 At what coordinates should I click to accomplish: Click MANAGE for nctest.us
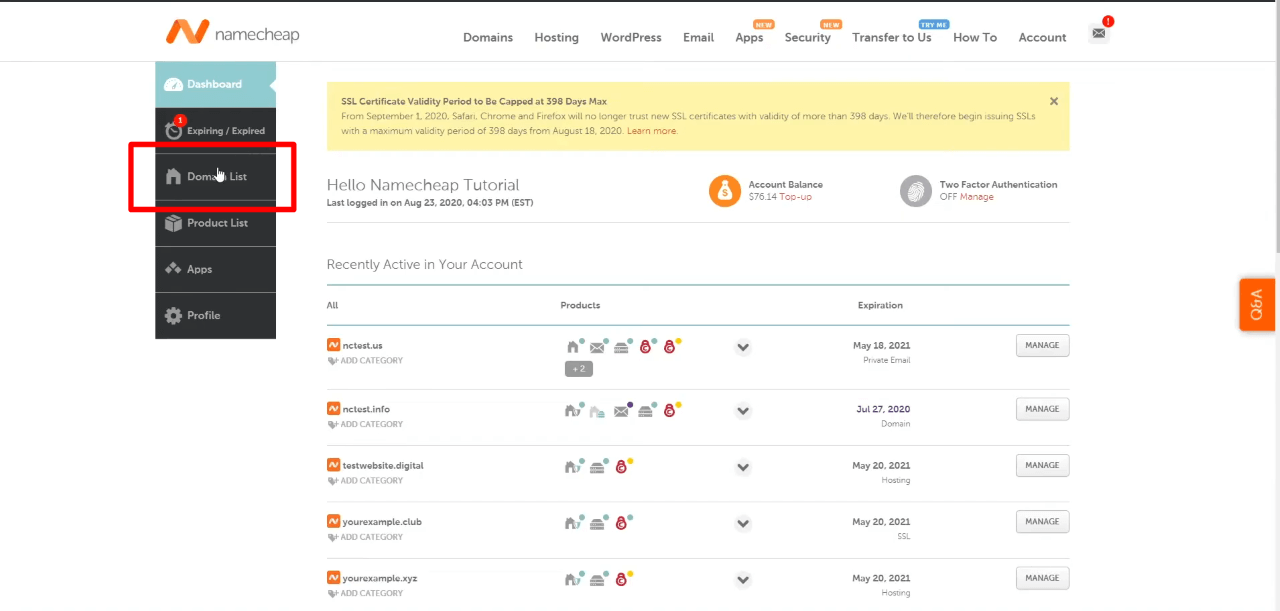[1042, 345]
